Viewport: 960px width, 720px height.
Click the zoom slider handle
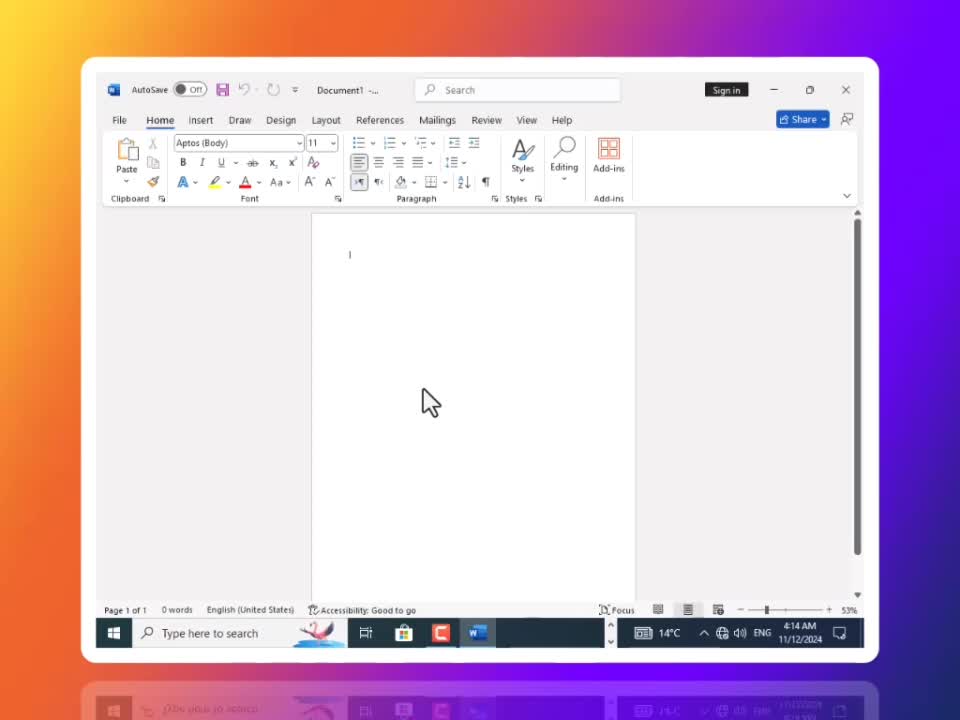click(767, 610)
